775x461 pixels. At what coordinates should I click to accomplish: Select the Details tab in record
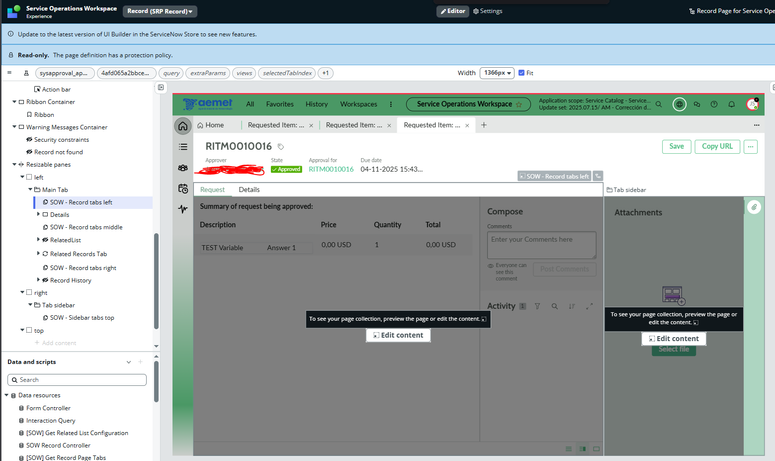[x=249, y=190]
